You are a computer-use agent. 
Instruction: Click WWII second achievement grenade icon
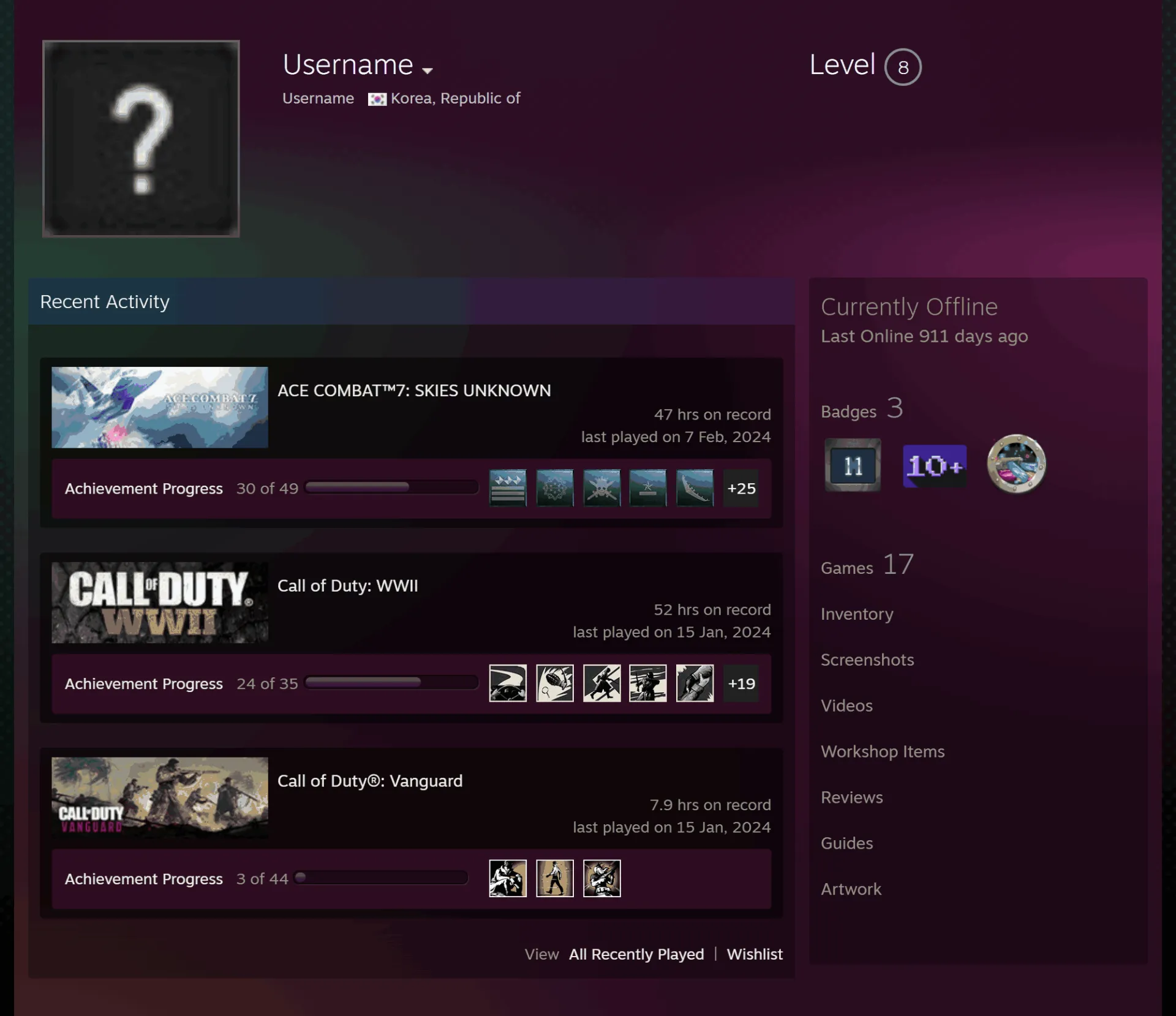tap(555, 683)
